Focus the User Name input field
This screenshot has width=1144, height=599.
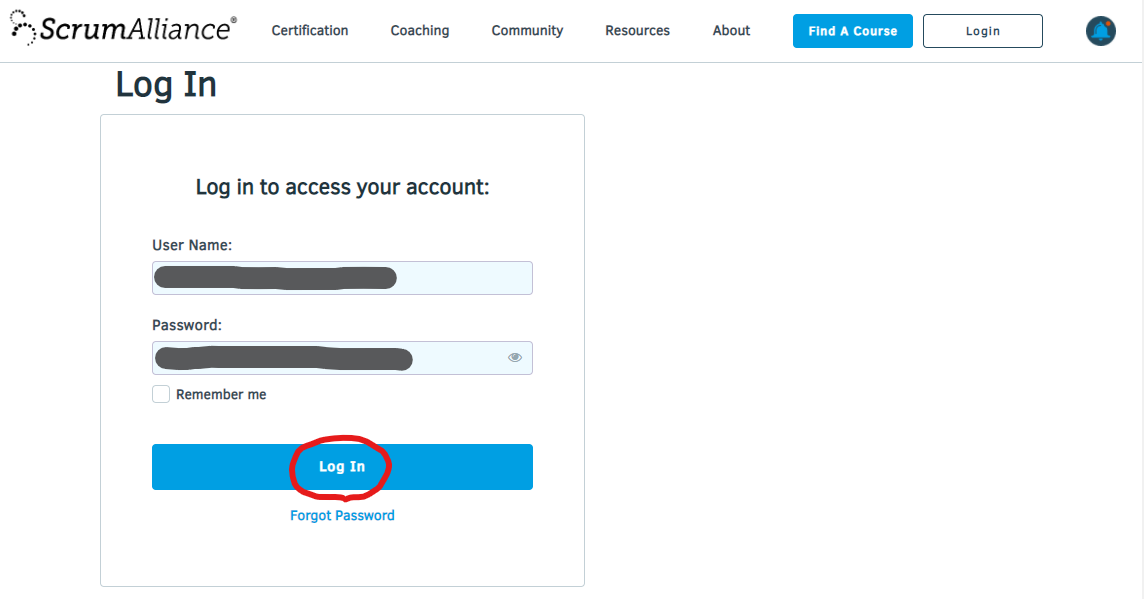point(342,278)
